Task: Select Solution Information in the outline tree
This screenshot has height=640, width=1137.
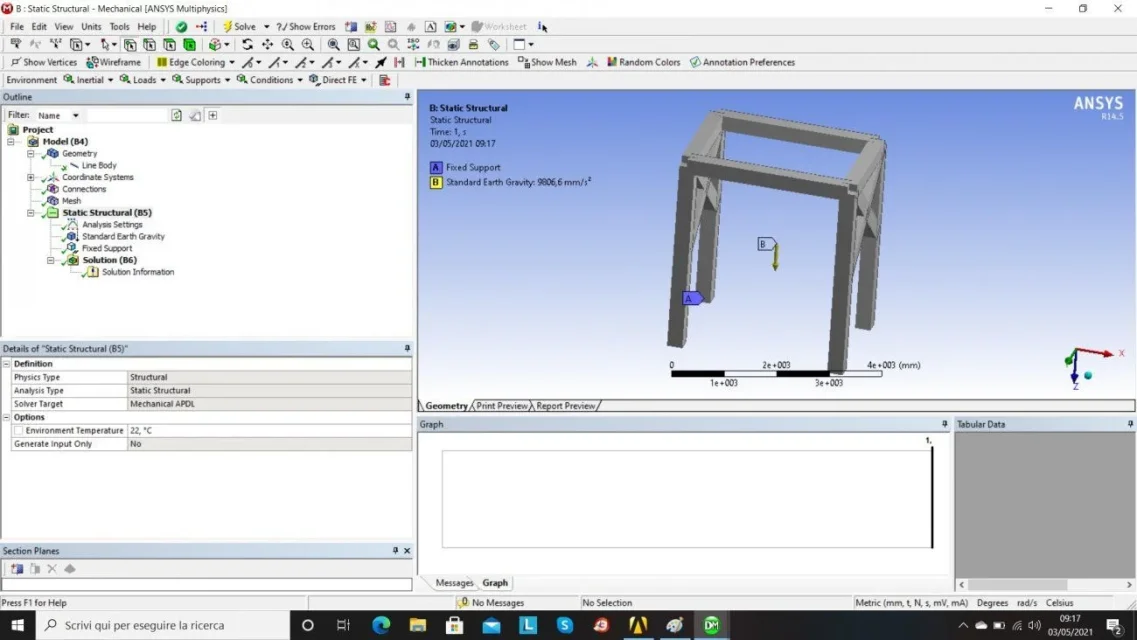Action: tap(138, 273)
